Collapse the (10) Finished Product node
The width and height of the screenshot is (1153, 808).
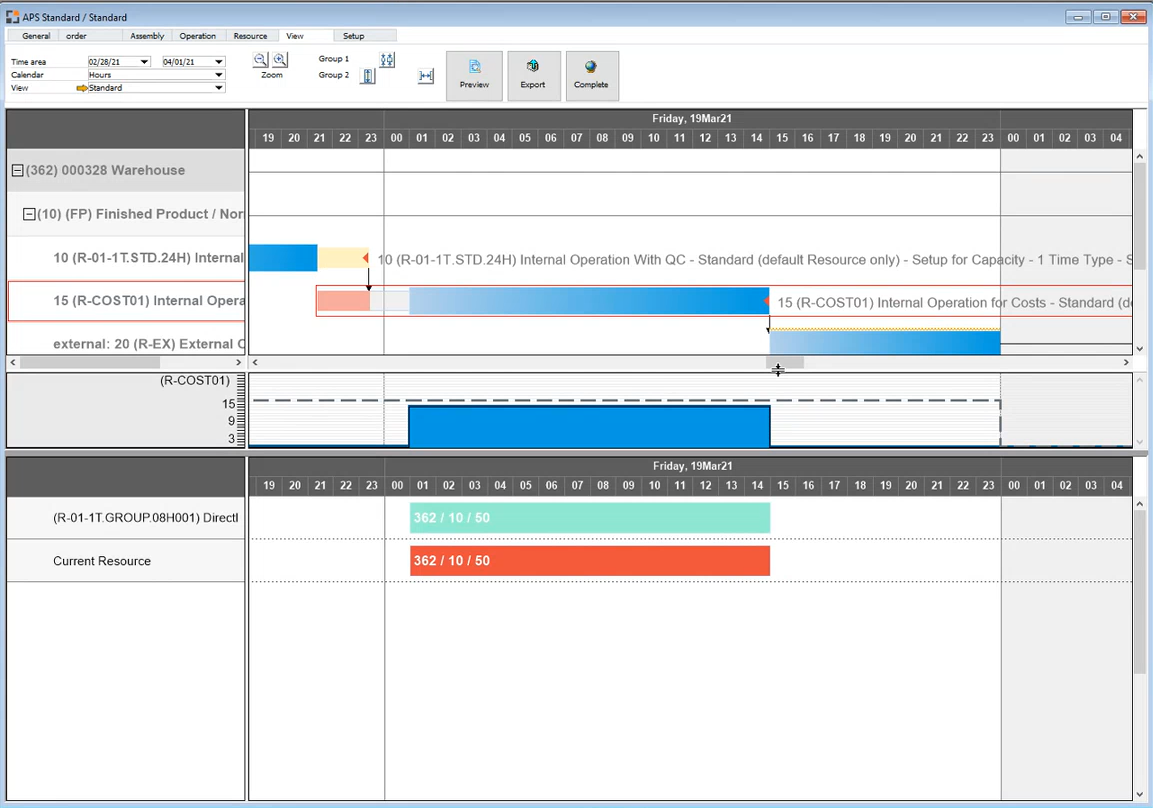click(x=28, y=214)
